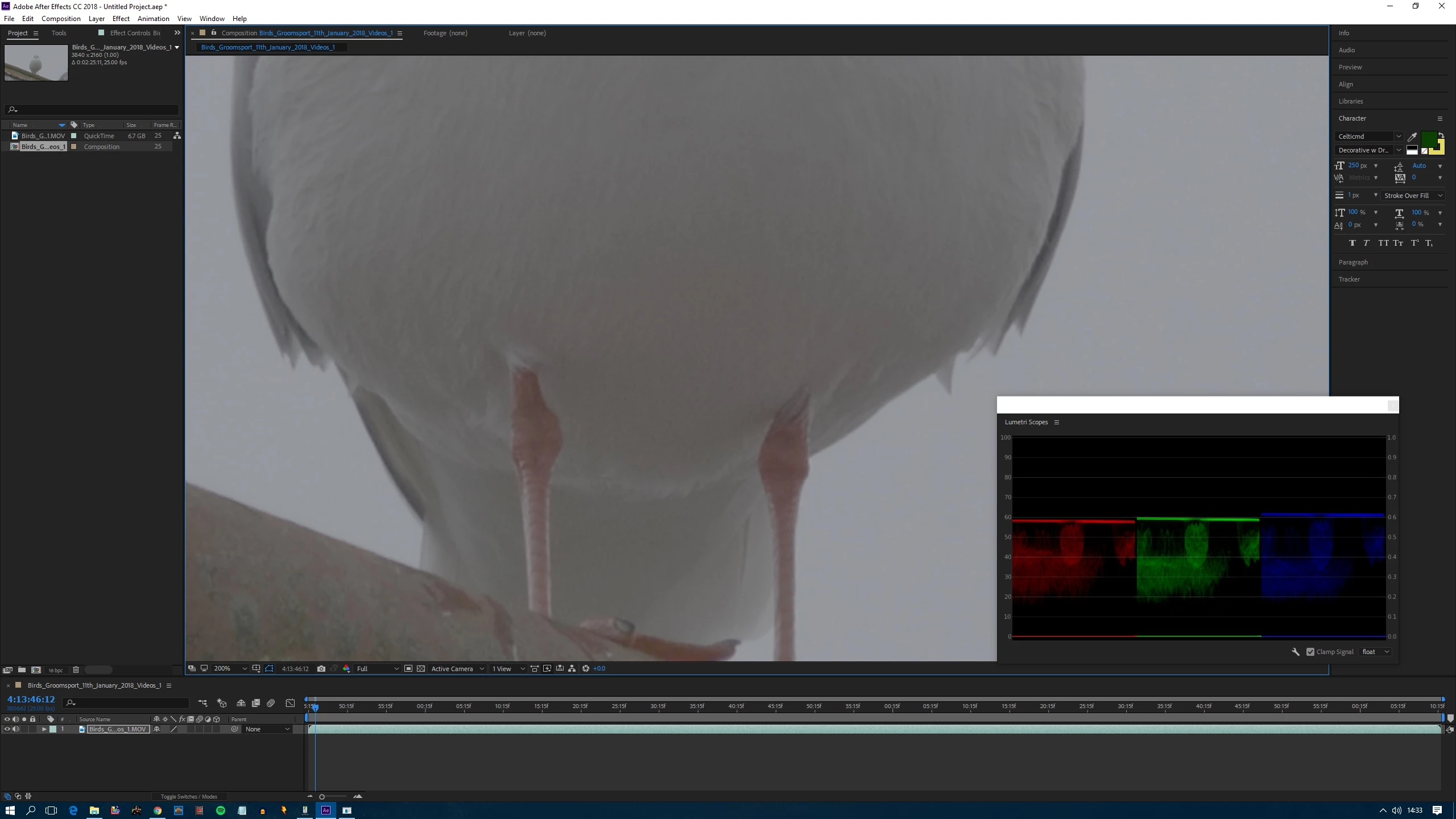Hide the Birds MOV layer with the eye
The width and height of the screenshot is (1456, 819).
(x=7, y=729)
